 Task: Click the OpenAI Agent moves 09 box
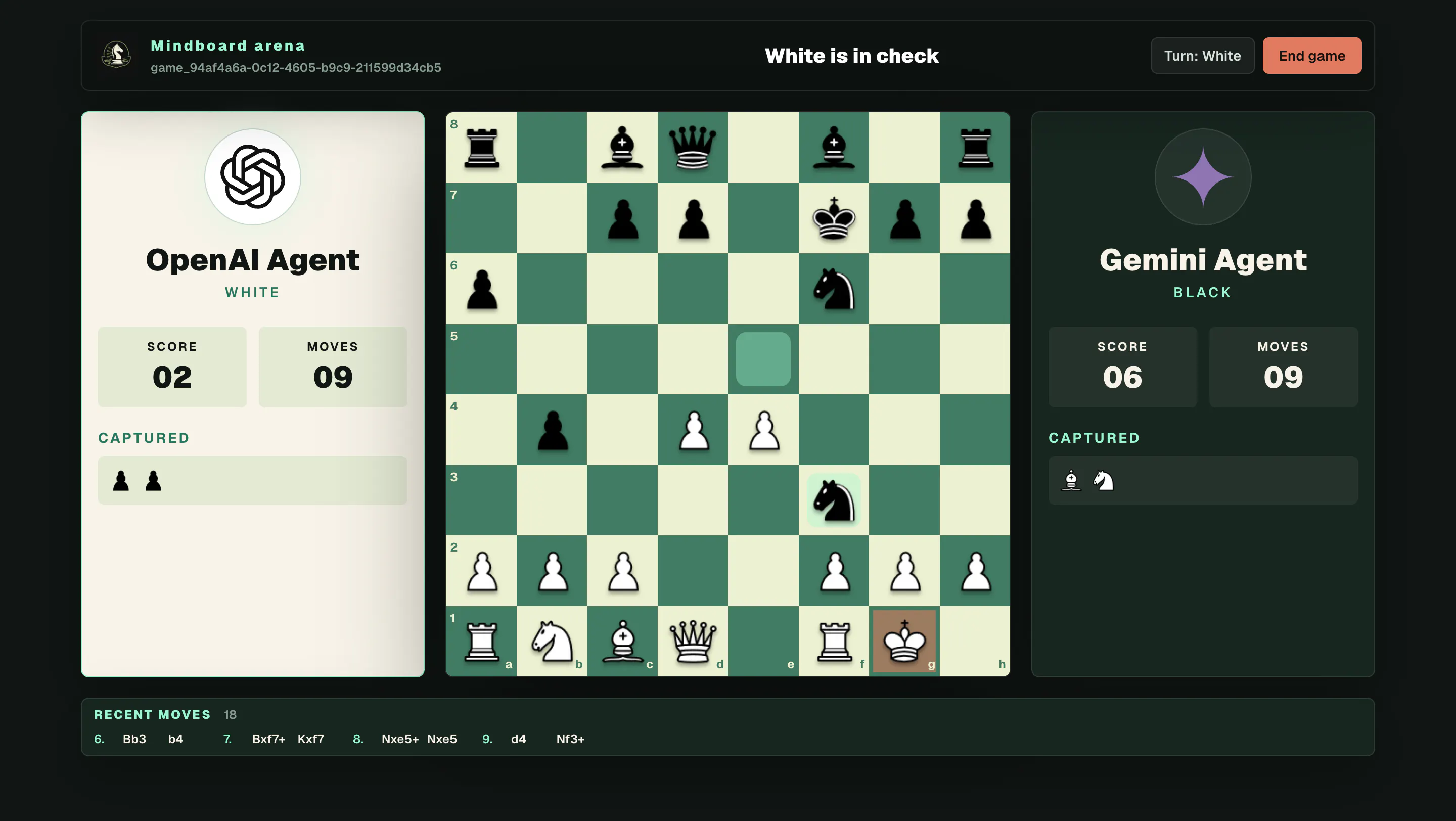pos(333,367)
